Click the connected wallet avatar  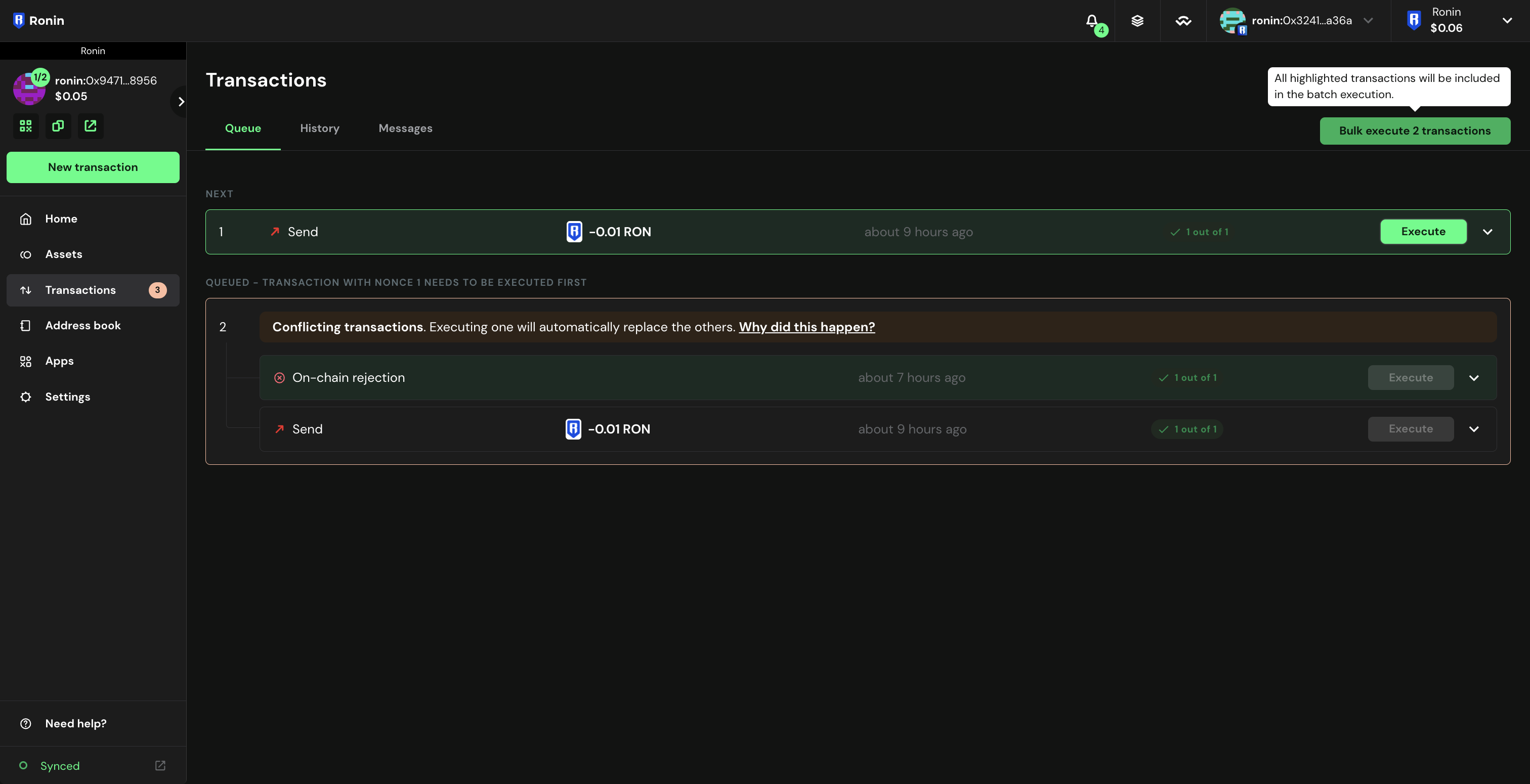click(x=1232, y=21)
